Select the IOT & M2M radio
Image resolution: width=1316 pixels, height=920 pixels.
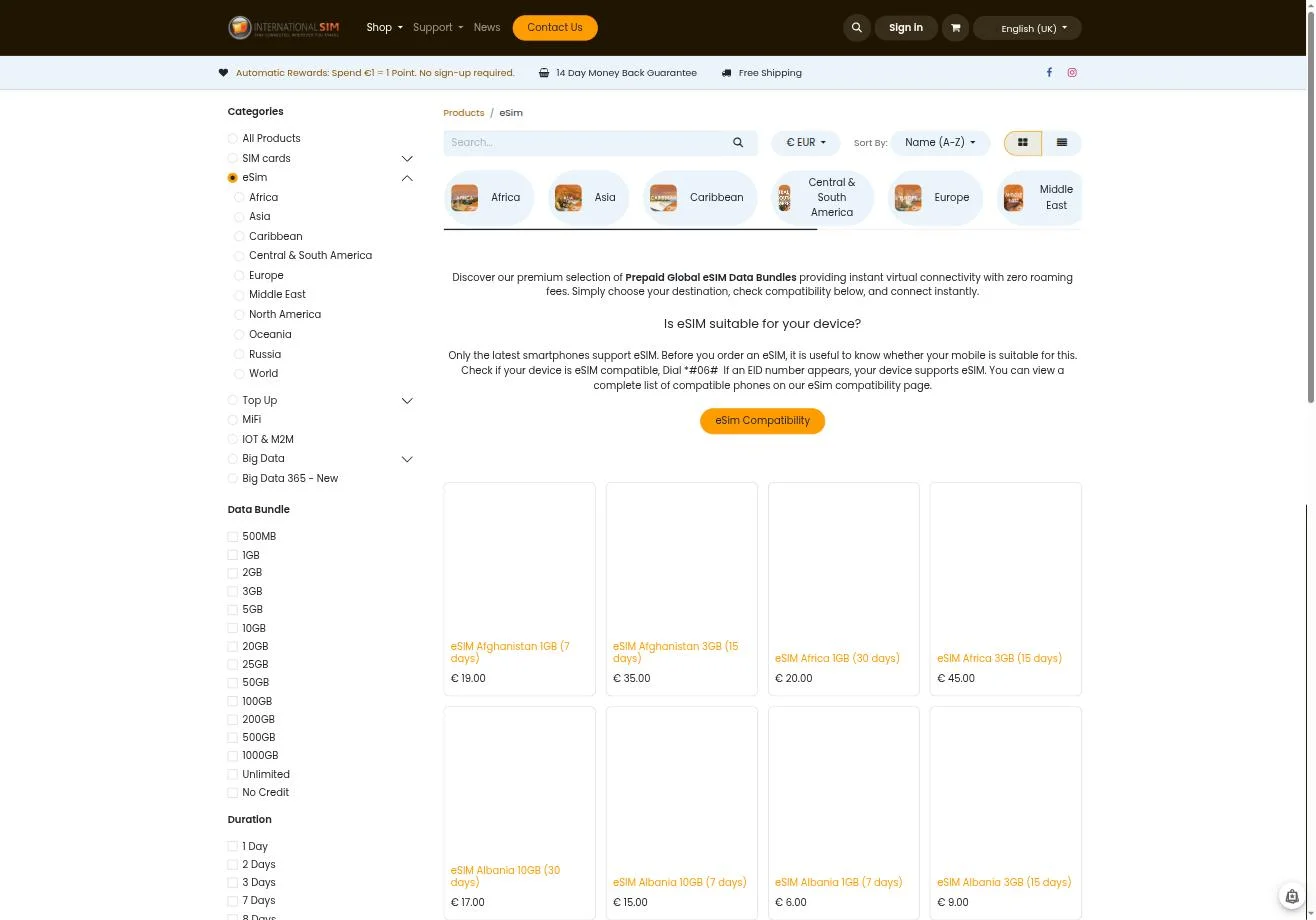(x=233, y=440)
